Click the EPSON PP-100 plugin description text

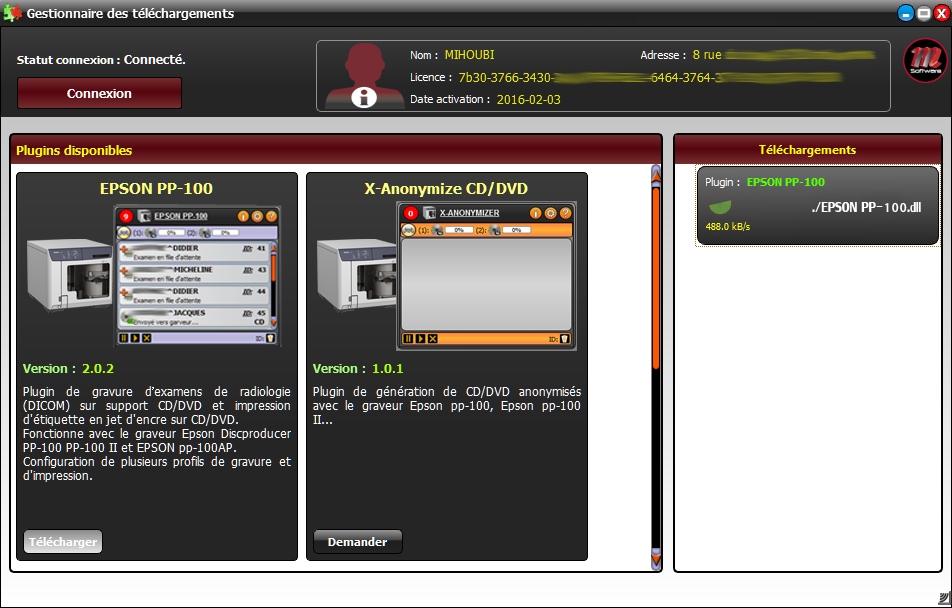(x=157, y=434)
